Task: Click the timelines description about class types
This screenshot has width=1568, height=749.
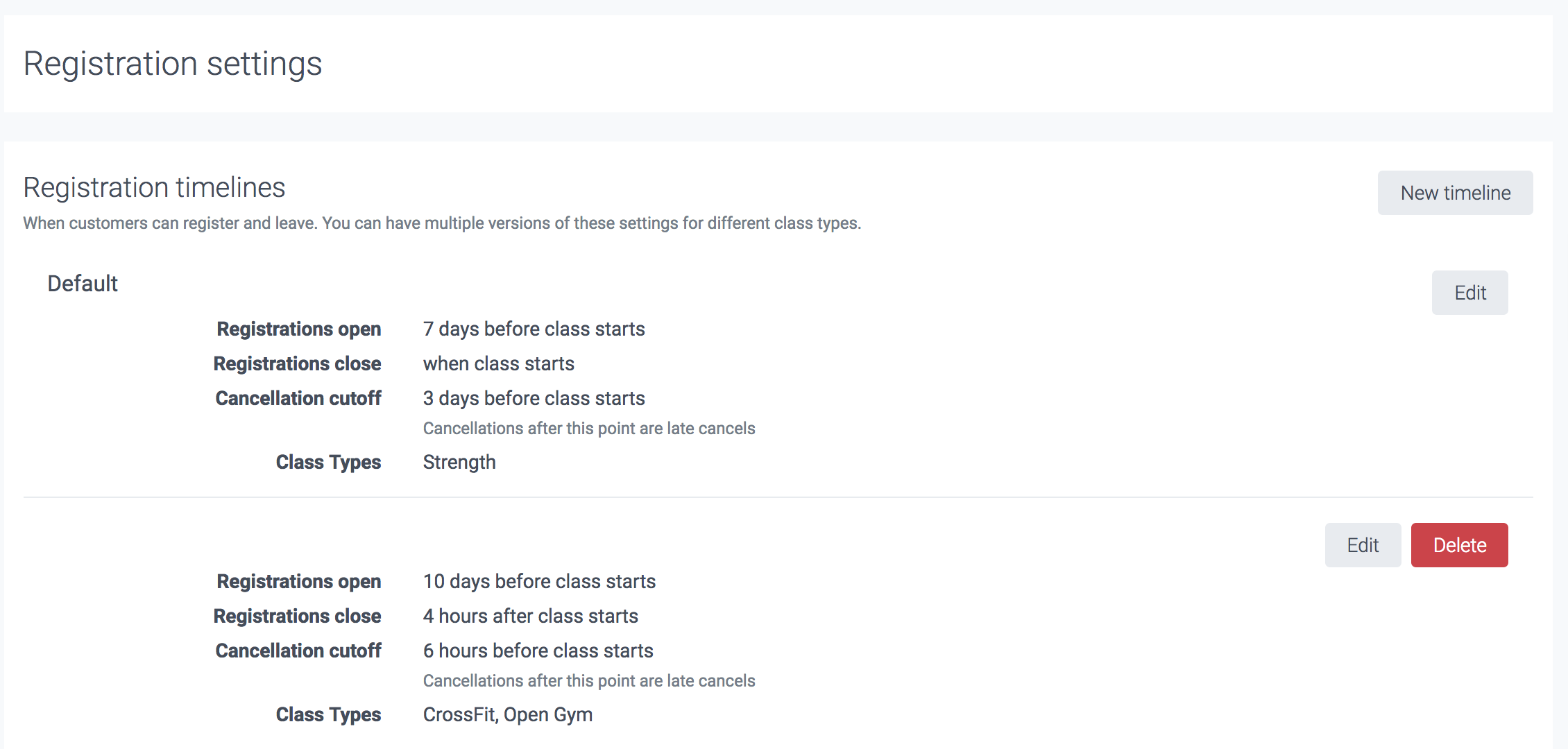Action: (442, 223)
